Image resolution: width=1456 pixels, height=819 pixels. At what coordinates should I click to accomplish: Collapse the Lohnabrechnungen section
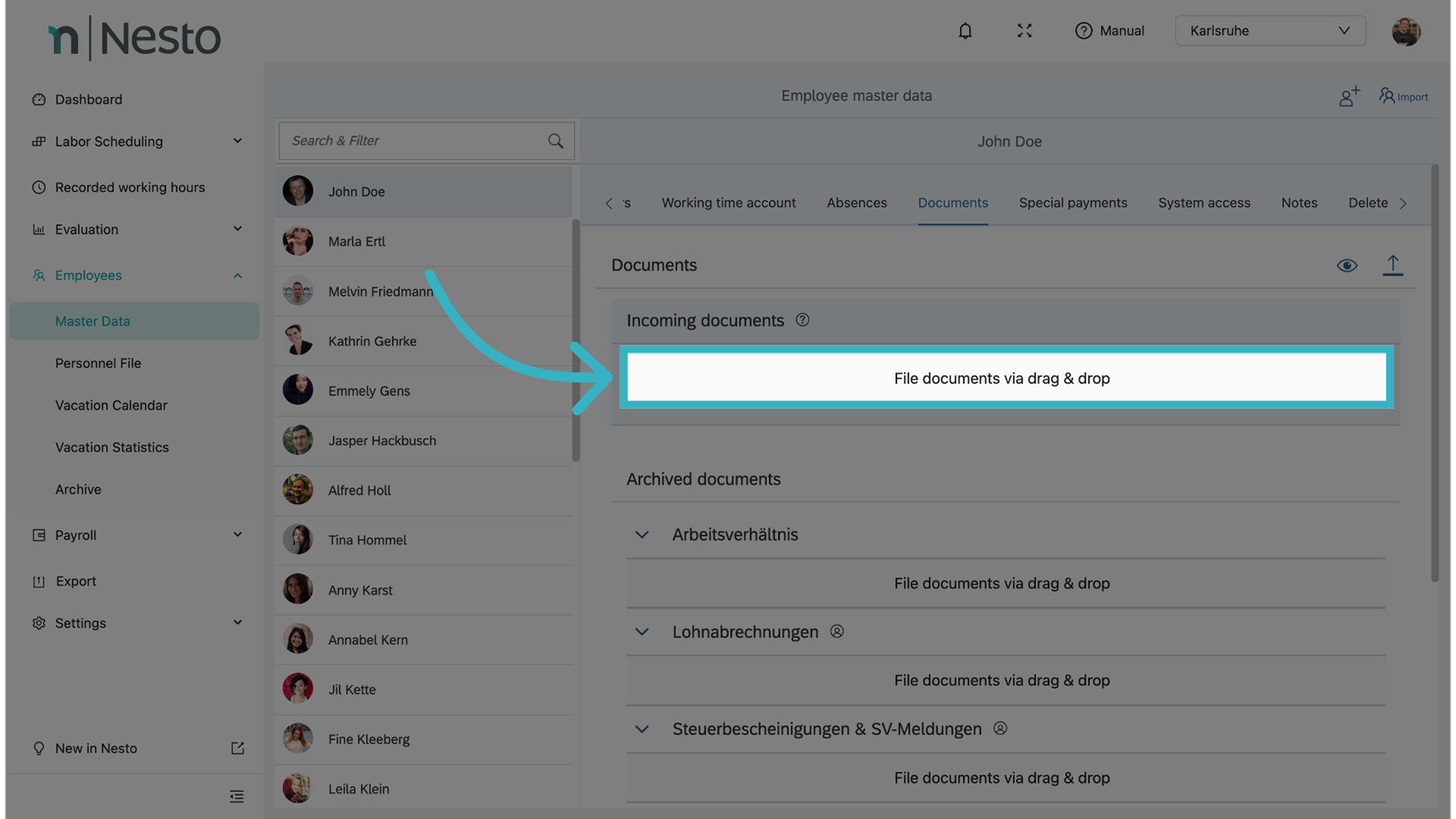click(642, 632)
